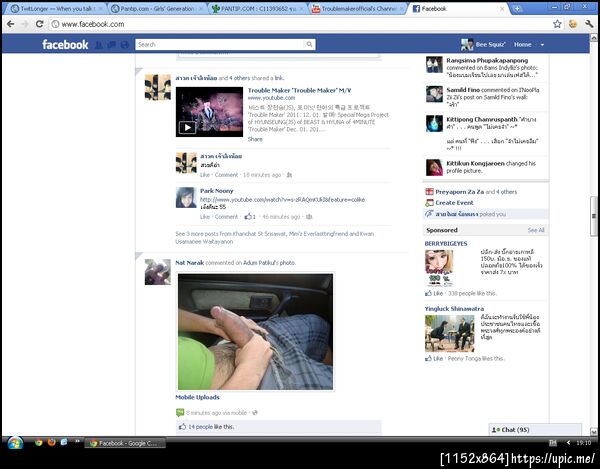
Task: Open the Windows Start button
Action: click(15, 443)
